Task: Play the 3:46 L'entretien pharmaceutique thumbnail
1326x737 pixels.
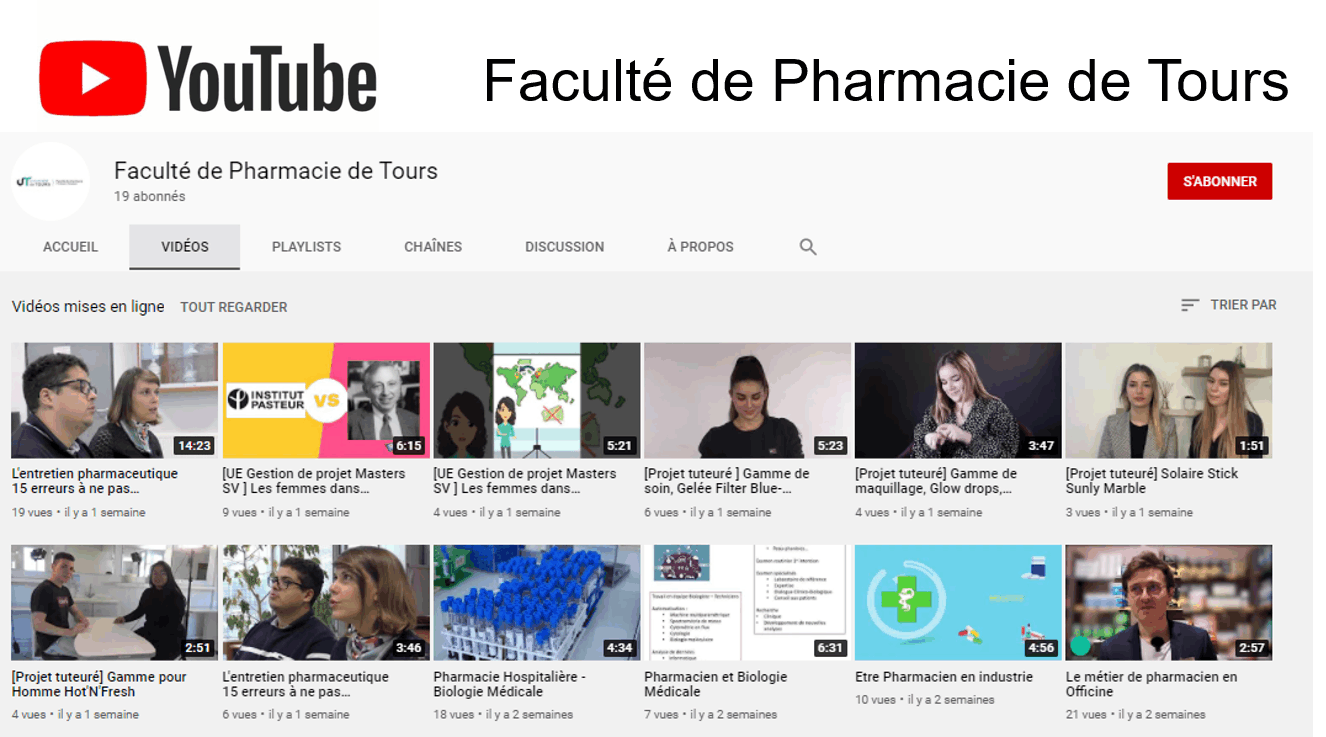Action: pos(326,603)
